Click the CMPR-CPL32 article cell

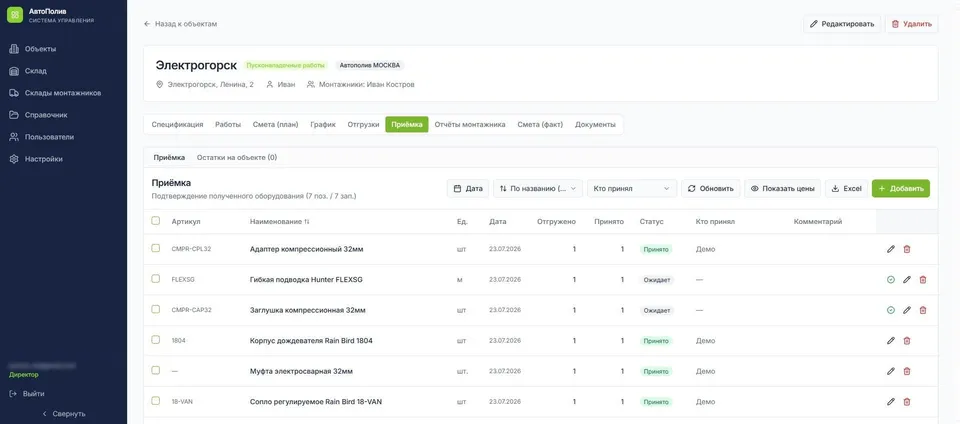[x=191, y=249]
